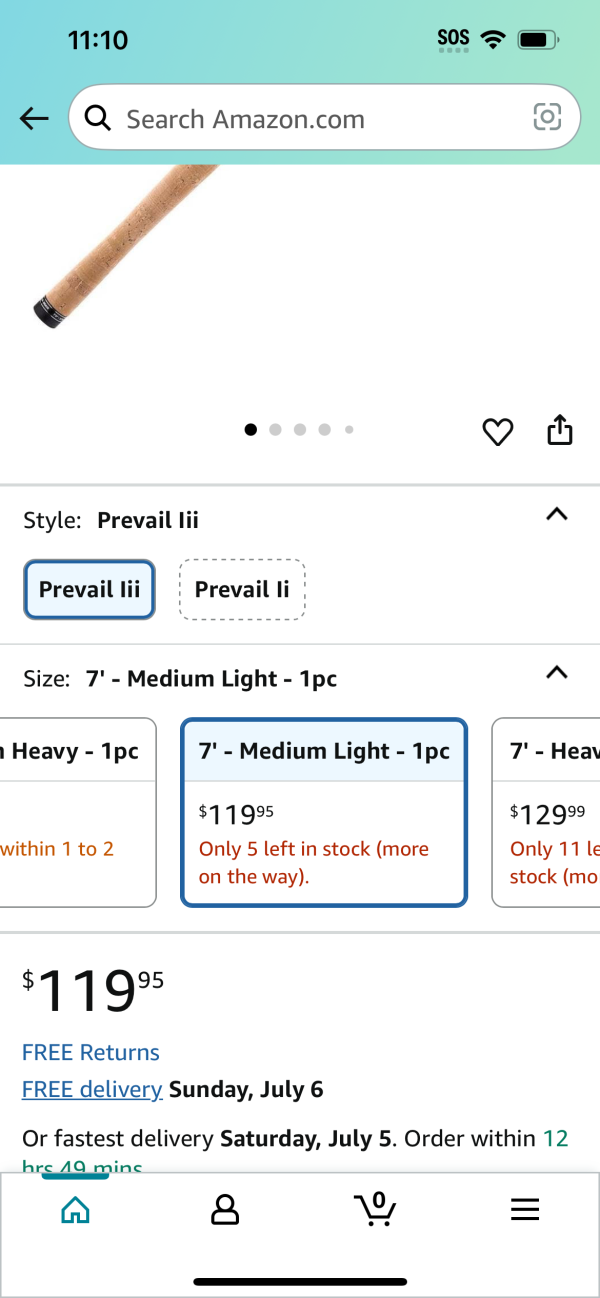Screen dimensions: 600x1298
Task: Select the $129.99 7' Heavy size card
Action: click(546, 812)
